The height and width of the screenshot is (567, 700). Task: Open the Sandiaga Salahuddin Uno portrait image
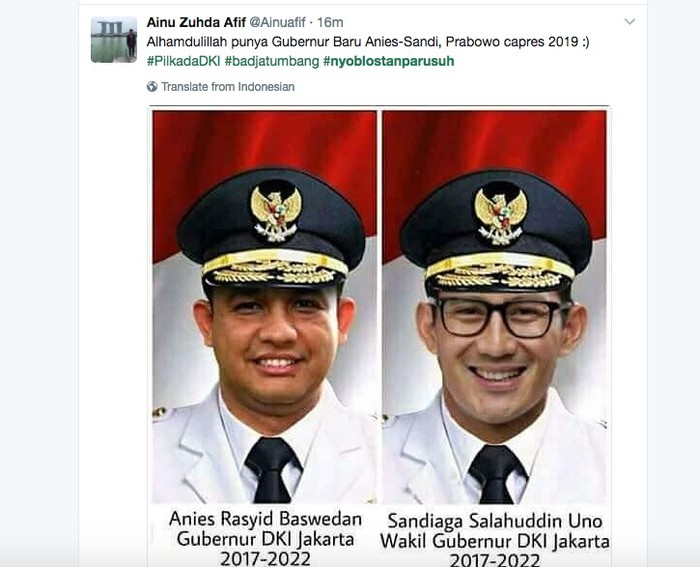pos(495,307)
